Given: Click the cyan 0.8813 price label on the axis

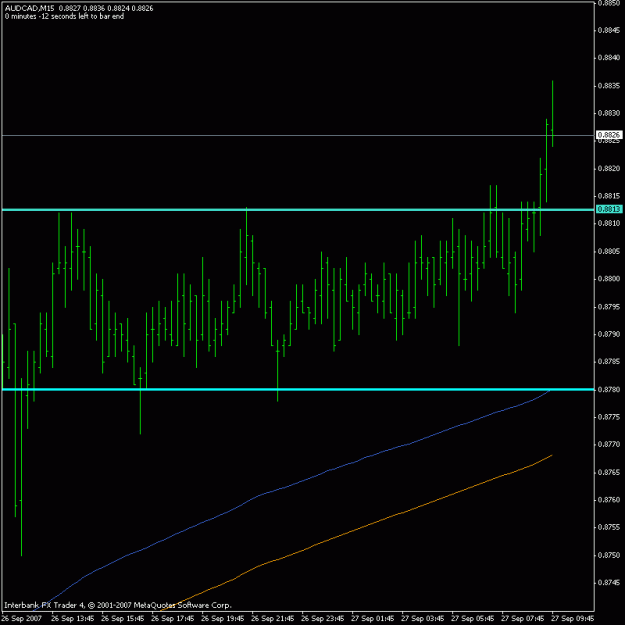Looking at the screenshot, I should (609, 209).
